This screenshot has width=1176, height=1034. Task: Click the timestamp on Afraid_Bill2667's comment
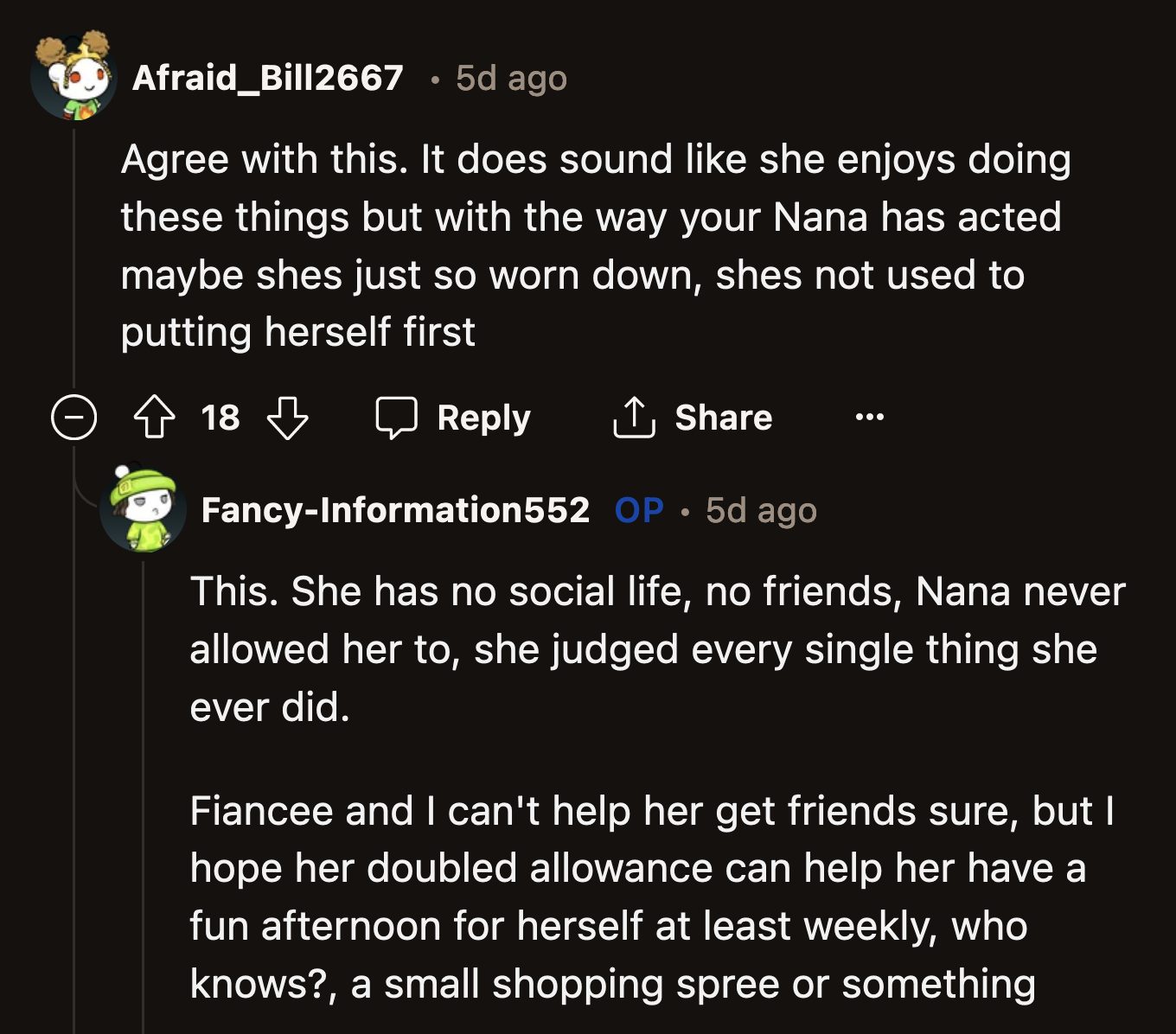click(511, 78)
